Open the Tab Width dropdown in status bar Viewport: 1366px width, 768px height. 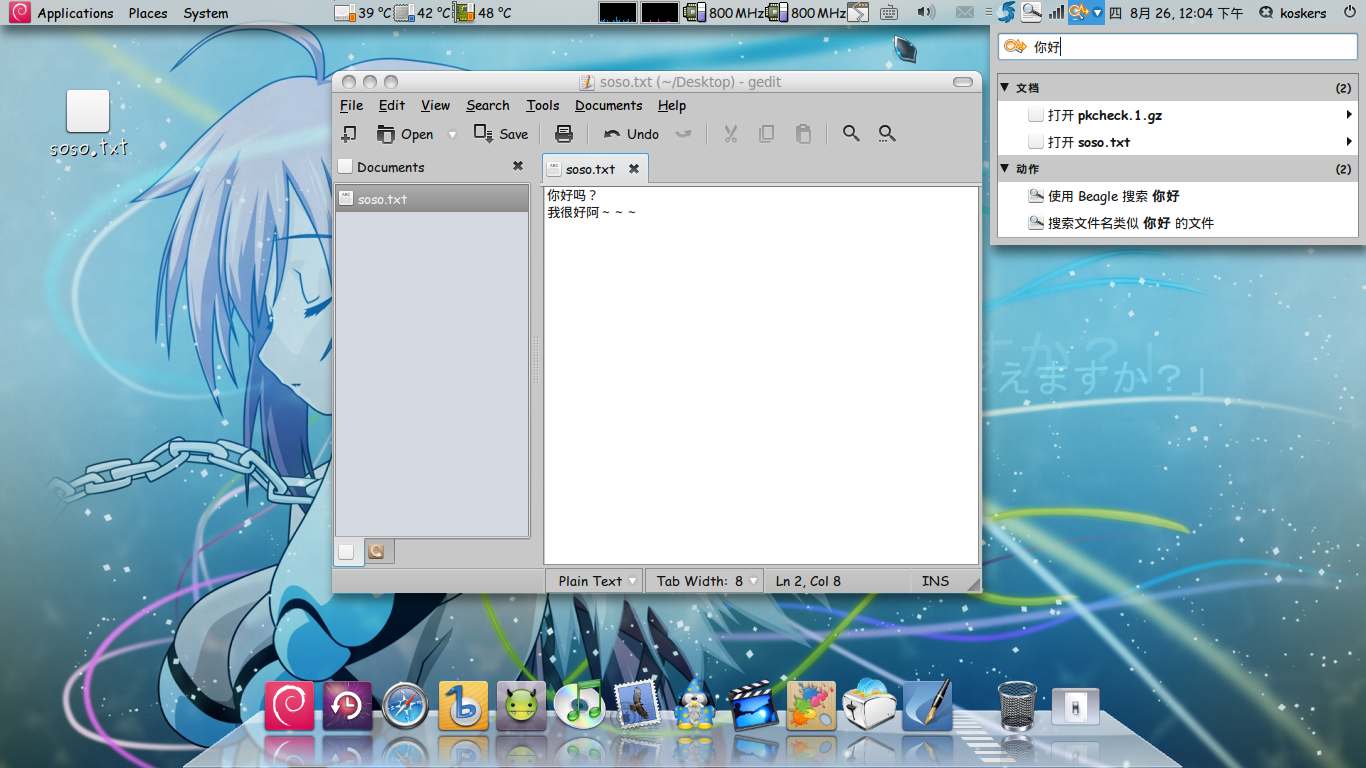click(x=704, y=581)
